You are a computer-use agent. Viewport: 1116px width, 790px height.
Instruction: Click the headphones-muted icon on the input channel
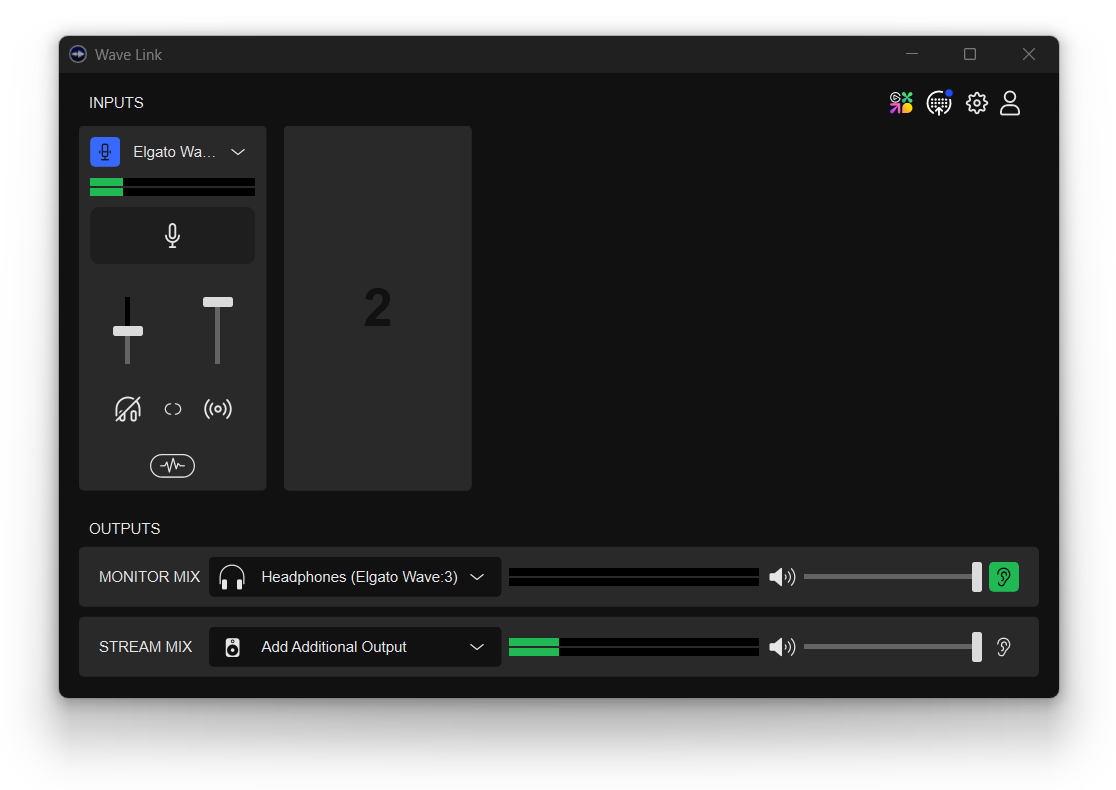tap(127, 408)
